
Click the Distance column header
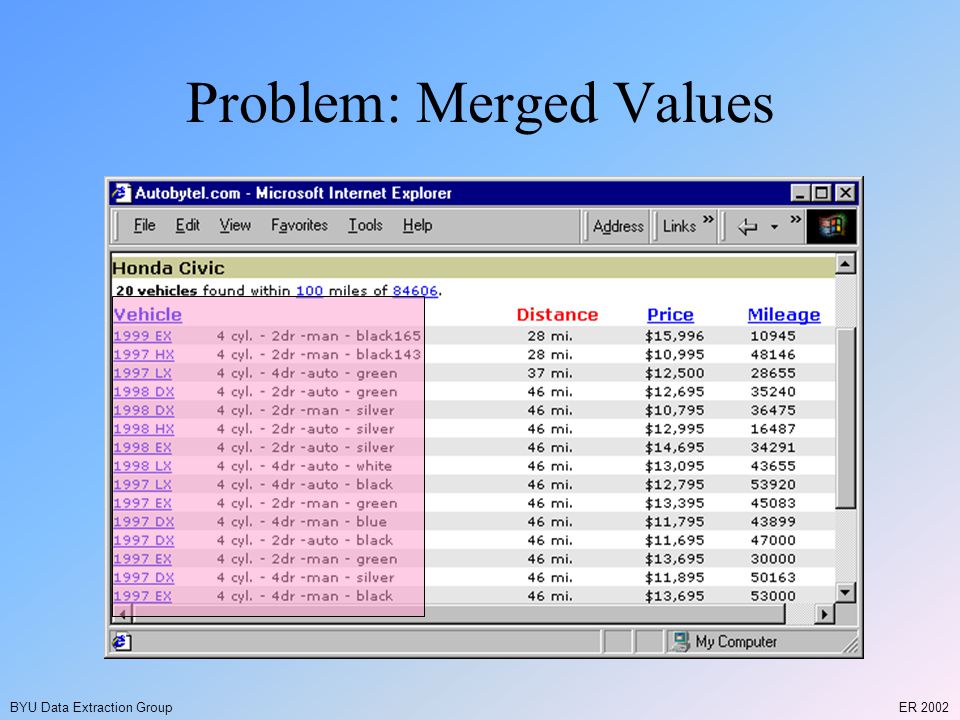pos(557,315)
